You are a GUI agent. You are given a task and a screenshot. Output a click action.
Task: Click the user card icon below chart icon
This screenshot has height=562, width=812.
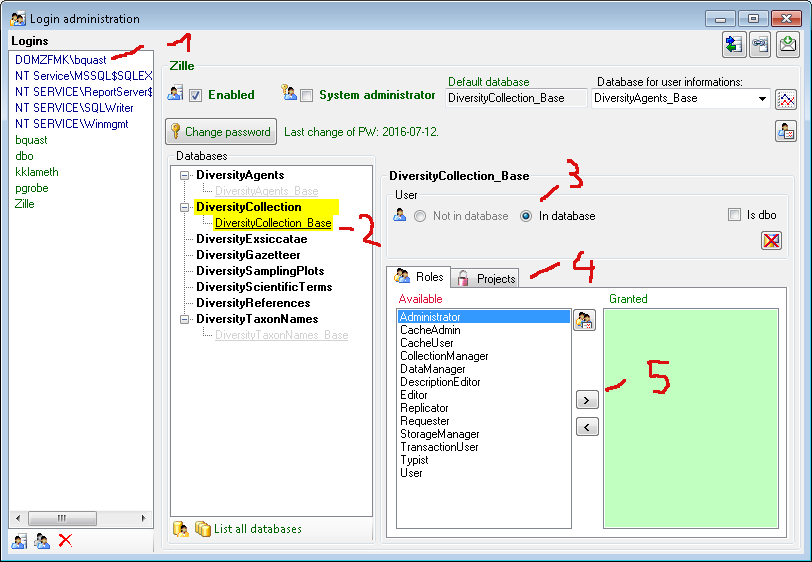point(786,130)
